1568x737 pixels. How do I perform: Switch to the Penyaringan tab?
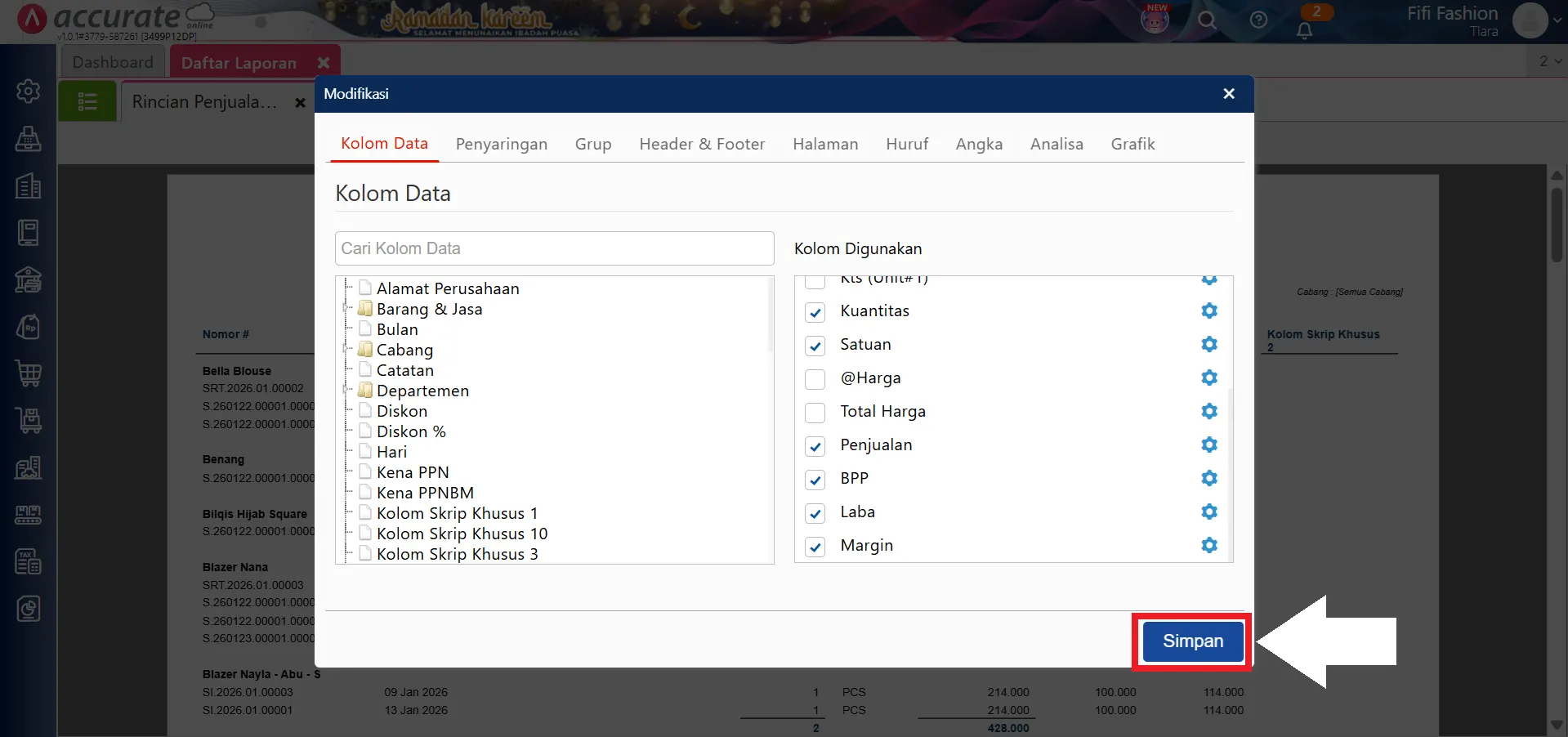click(501, 145)
